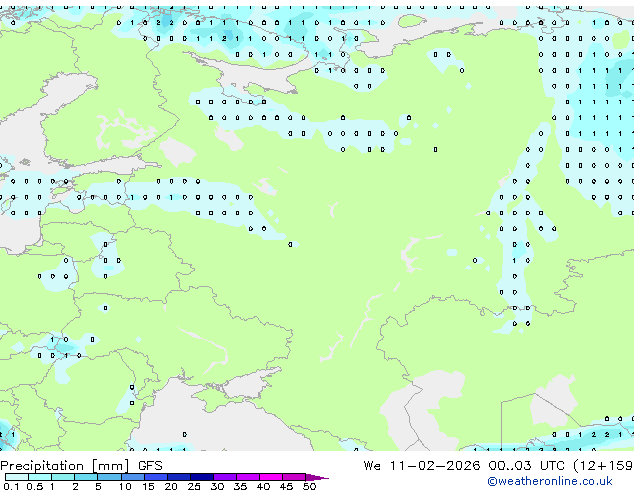Pick the 15–20 mm legend color swatch
Image resolution: width=634 pixels, height=490 pixels.
click(155, 477)
